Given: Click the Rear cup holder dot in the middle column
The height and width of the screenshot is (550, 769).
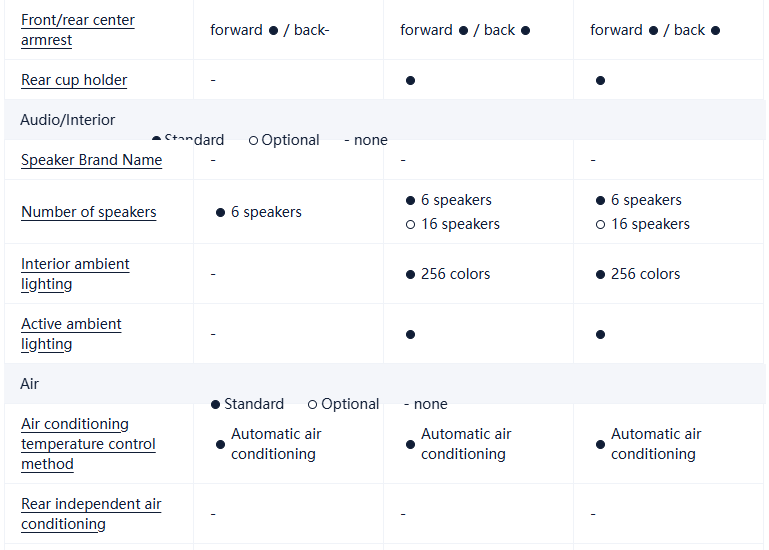Looking at the screenshot, I should click(411, 81).
